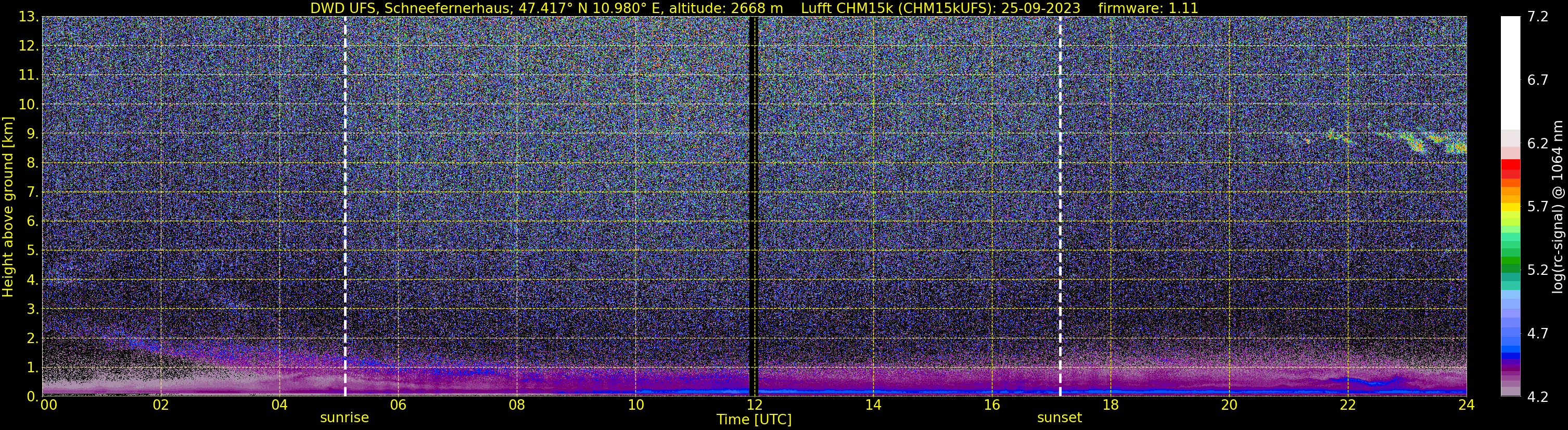Click the time axis tick label 18

pos(1110,405)
